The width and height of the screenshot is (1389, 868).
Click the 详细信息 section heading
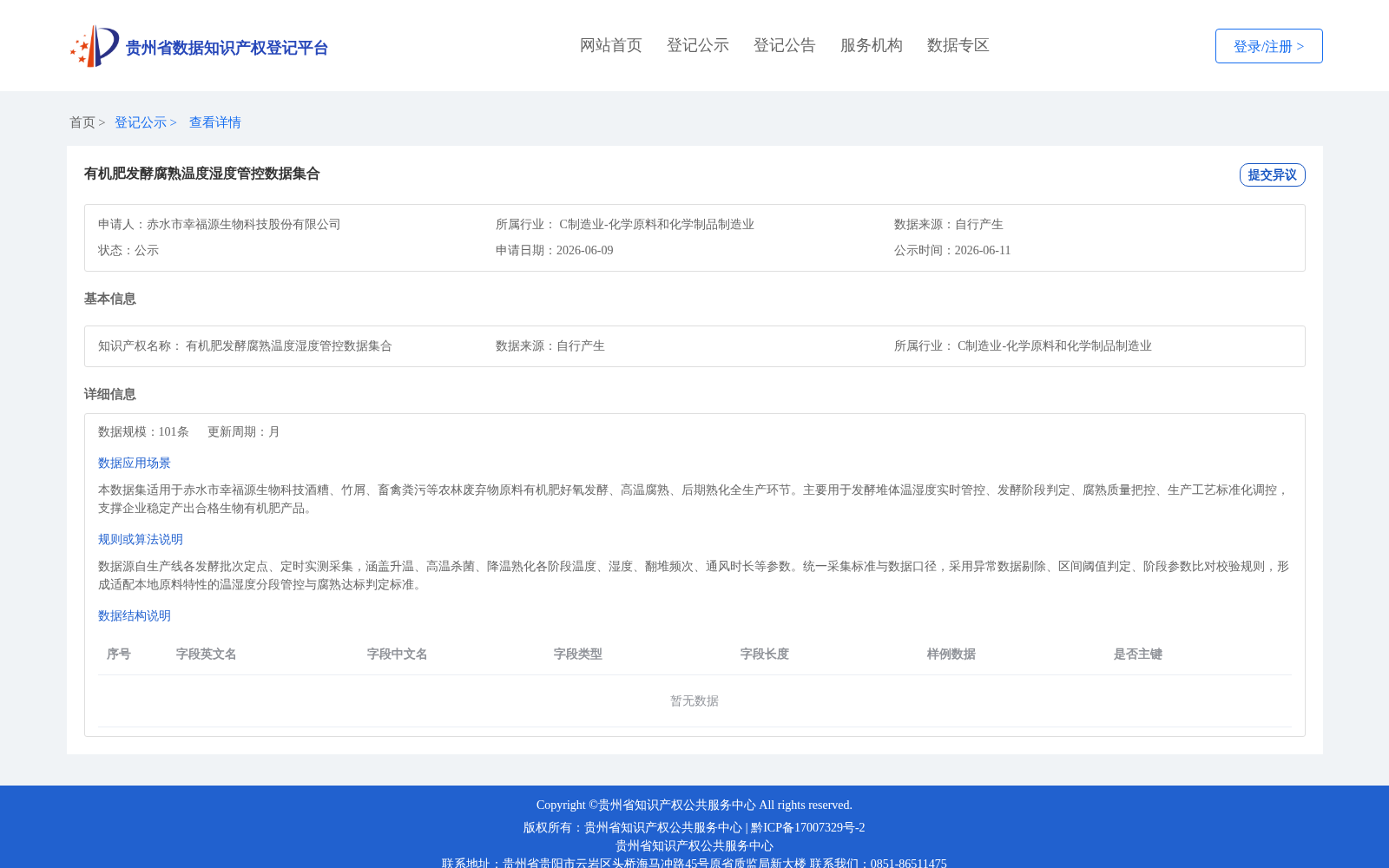(110, 394)
